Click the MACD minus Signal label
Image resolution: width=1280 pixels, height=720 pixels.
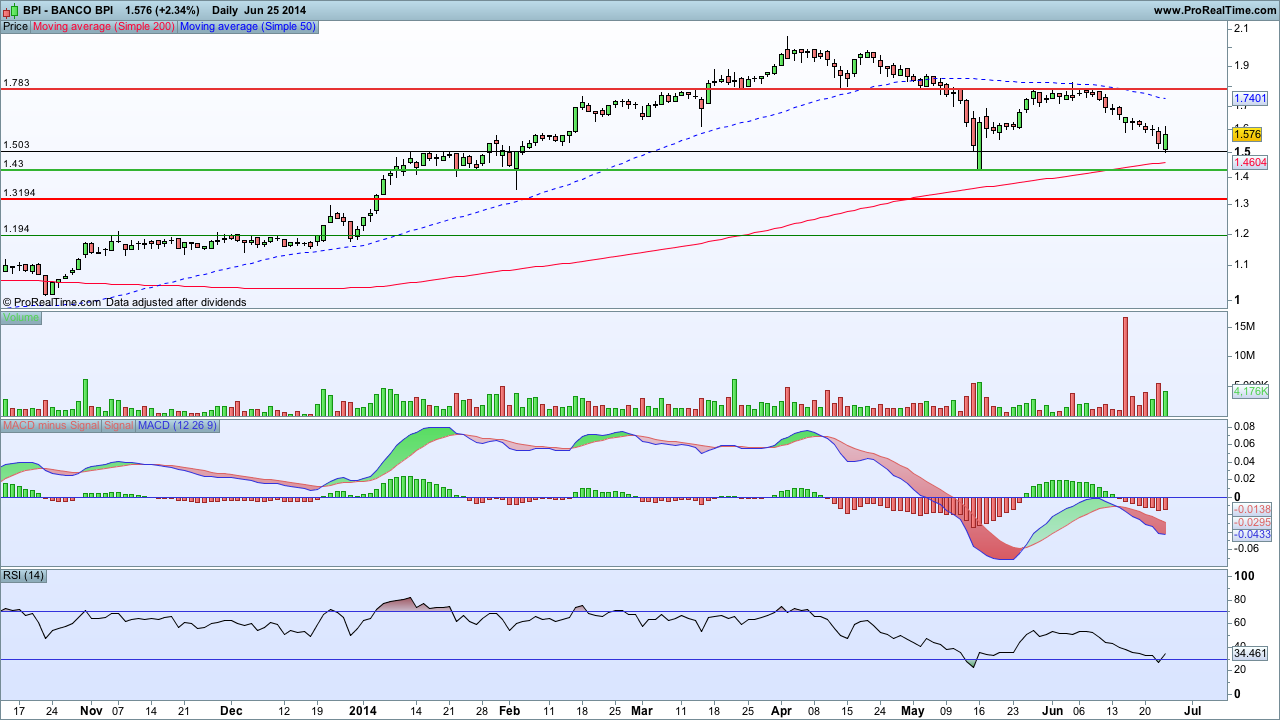point(51,426)
